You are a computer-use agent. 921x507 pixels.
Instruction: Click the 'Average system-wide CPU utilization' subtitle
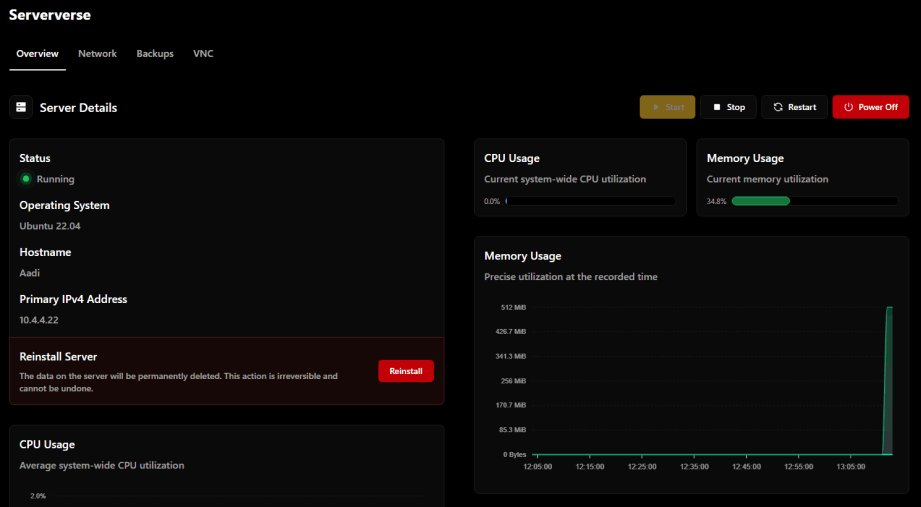pyautogui.click(x=102, y=465)
